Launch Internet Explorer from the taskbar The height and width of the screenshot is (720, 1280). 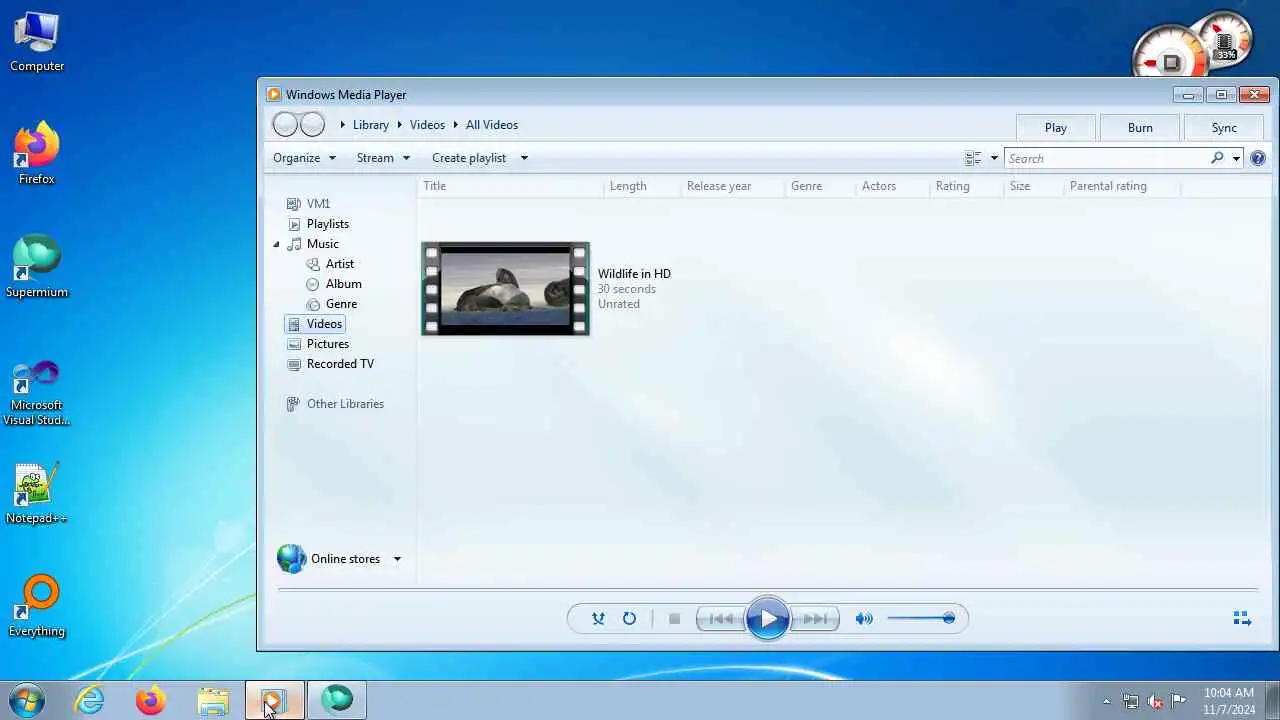pyautogui.click(x=90, y=700)
